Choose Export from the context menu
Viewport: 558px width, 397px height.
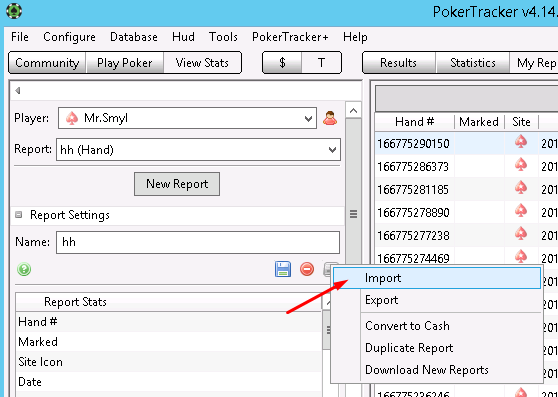(437, 300)
